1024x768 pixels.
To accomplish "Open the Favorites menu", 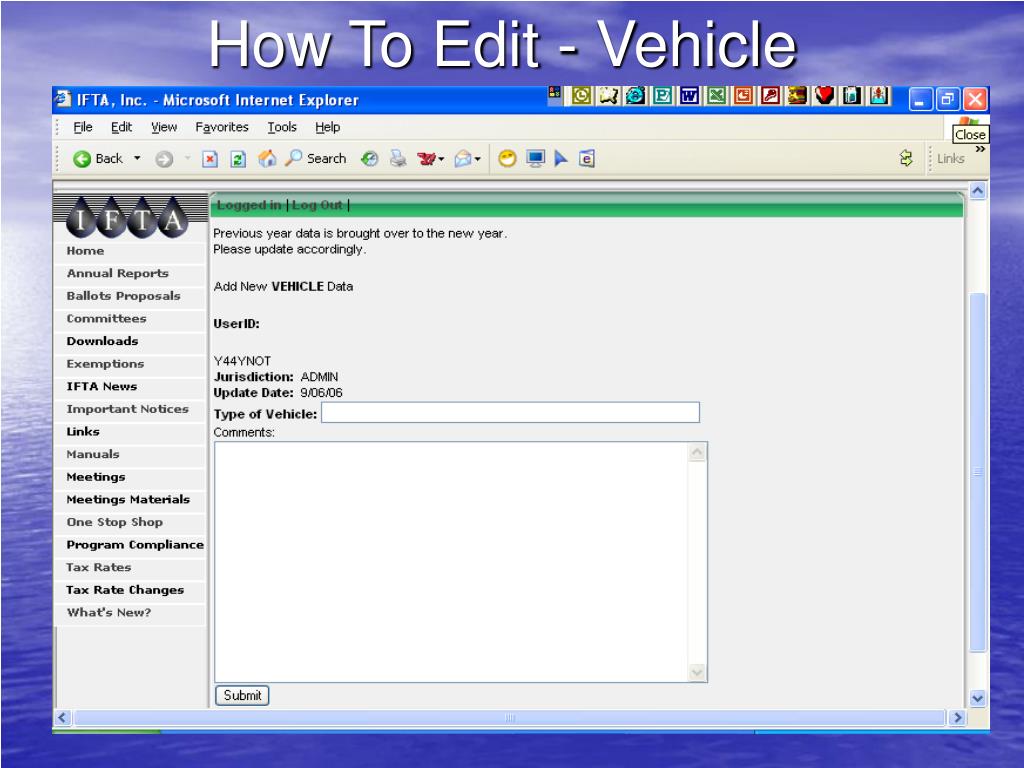I will pyautogui.click(x=222, y=127).
